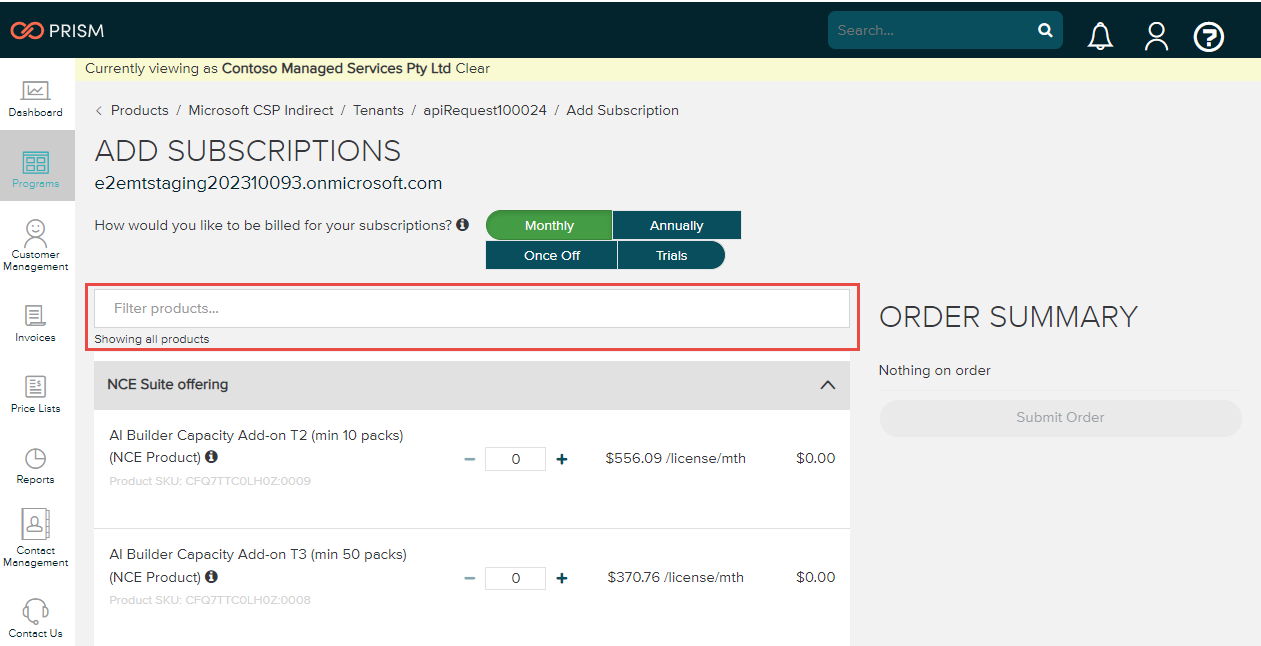The image size is (1261, 646).
Task: Click Clear to stop viewing as Contoso
Action: [x=472, y=68]
